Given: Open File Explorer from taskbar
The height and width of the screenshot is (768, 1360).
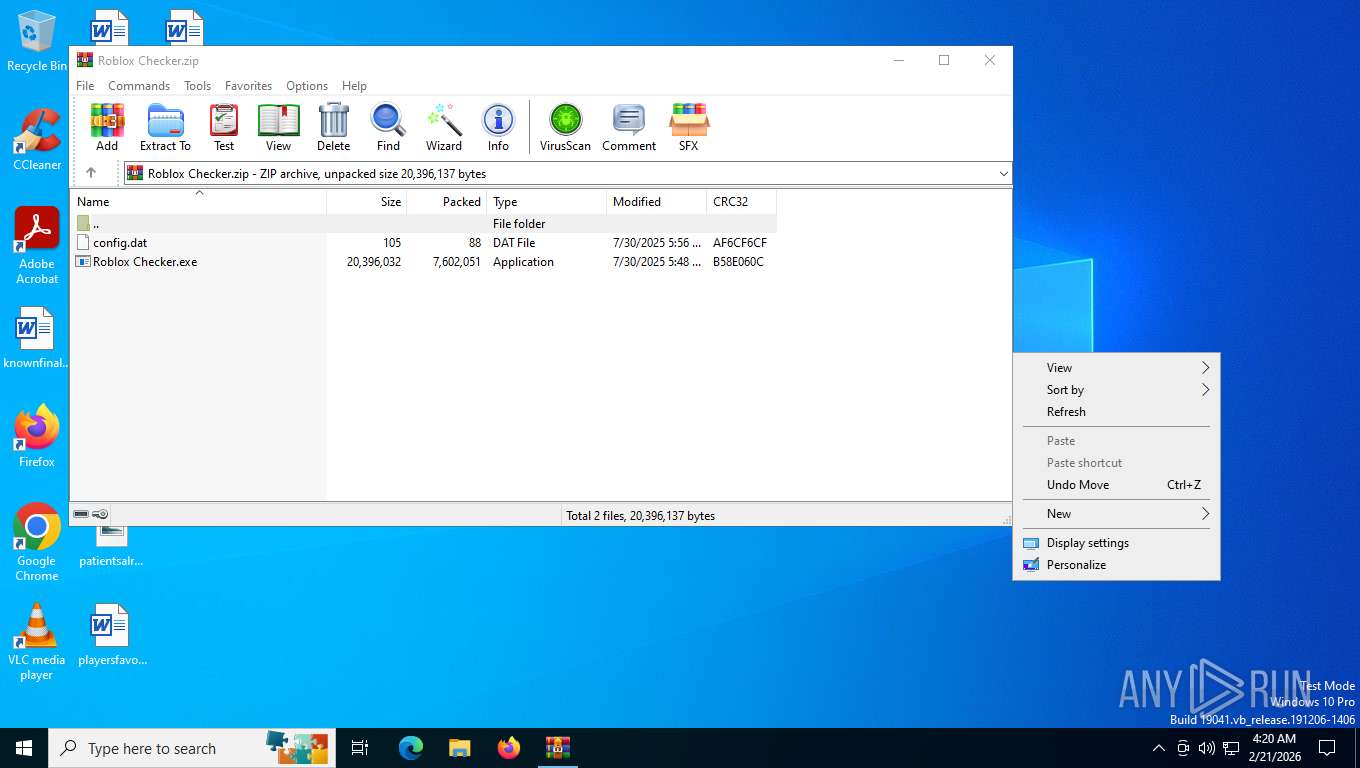Looking at the screenshot, I should [x=460, y=748].
